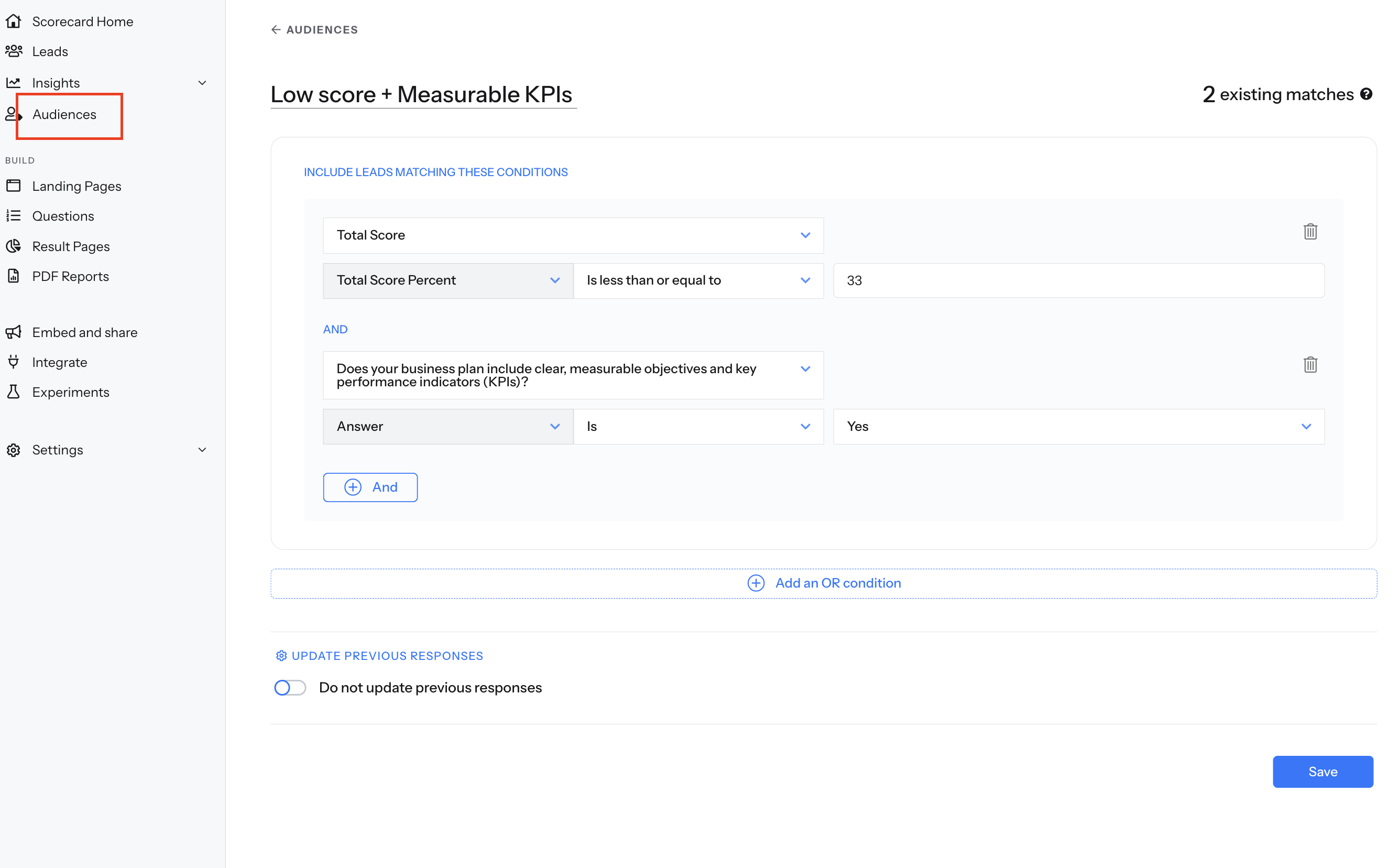Expand the Insights menu chevron
Viewport: 1400px width, 868px height.
coord(202,83)
